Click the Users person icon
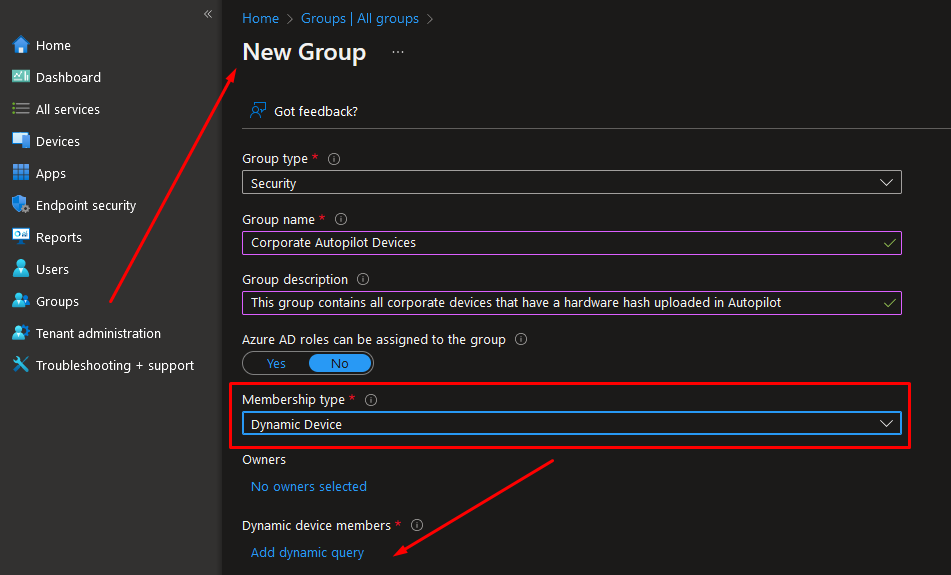Viewport: 951px width, 575px height. tap(21, 268)
